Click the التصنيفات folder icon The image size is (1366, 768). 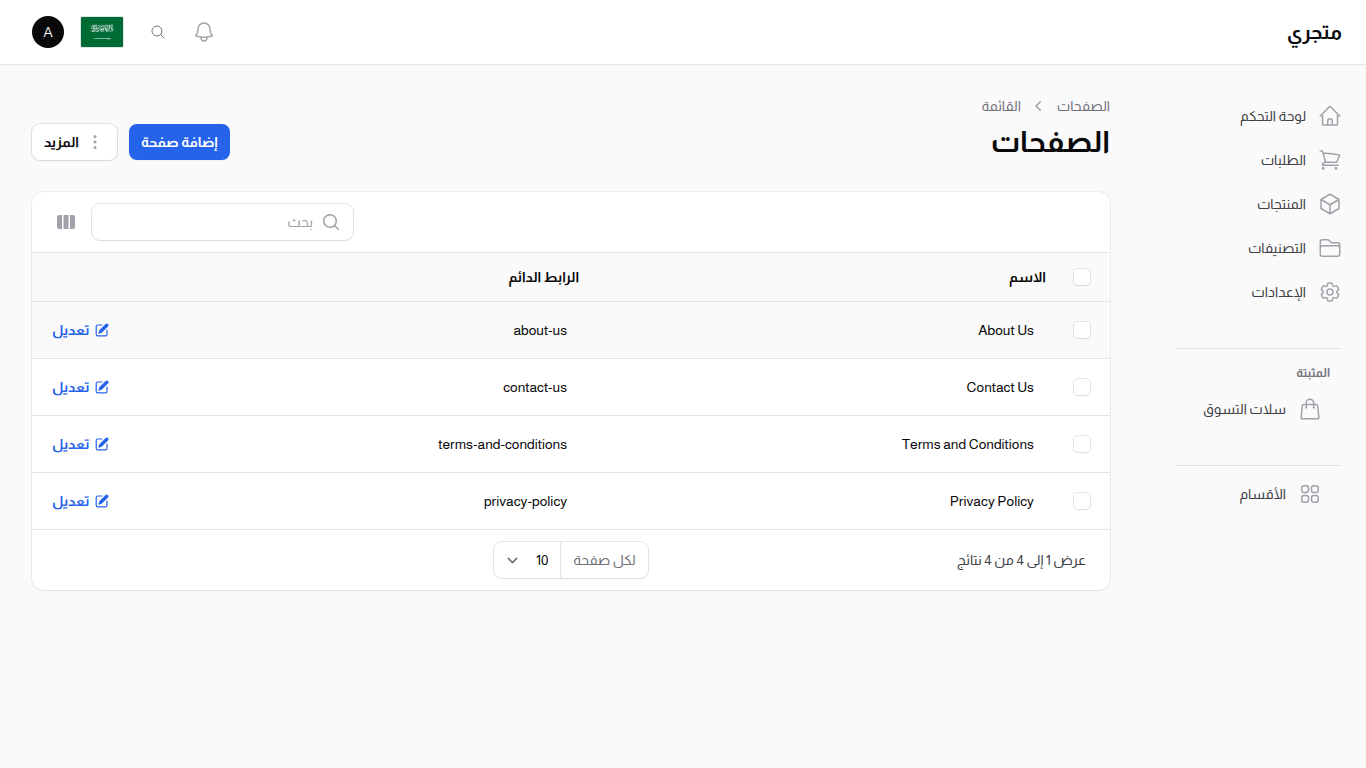[1330, 247]
